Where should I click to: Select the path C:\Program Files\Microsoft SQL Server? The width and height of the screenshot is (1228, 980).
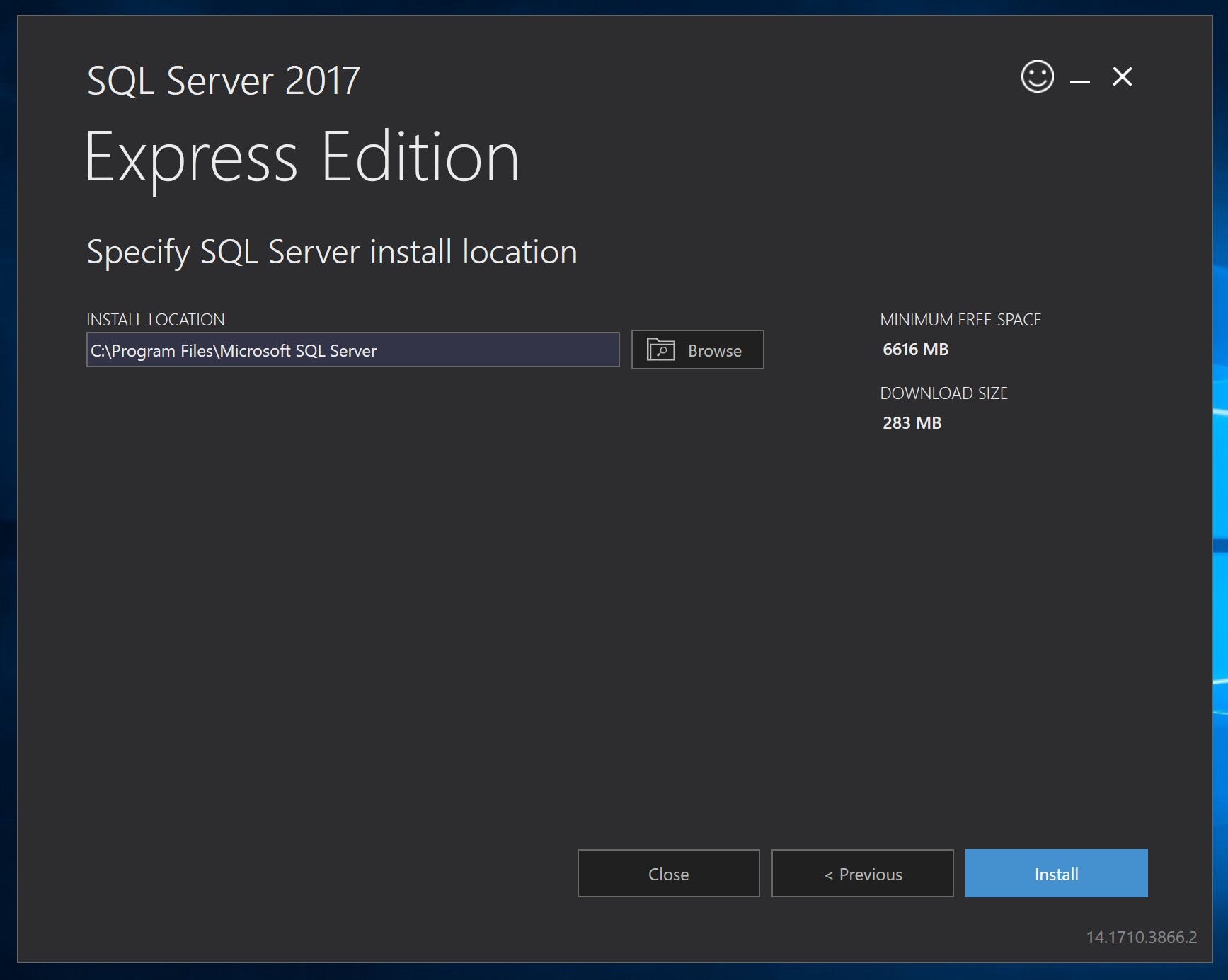234,350
